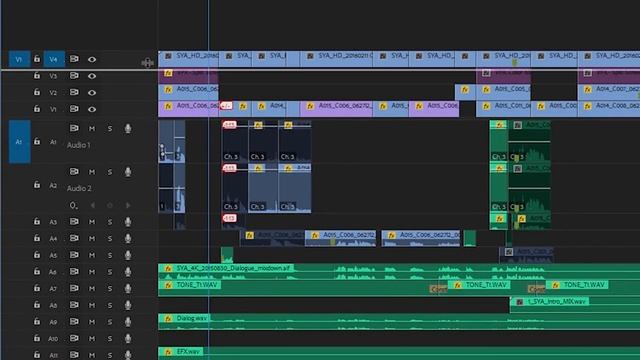
Task: Toggle sync lock on track A10
Action: tap(74, 338)
